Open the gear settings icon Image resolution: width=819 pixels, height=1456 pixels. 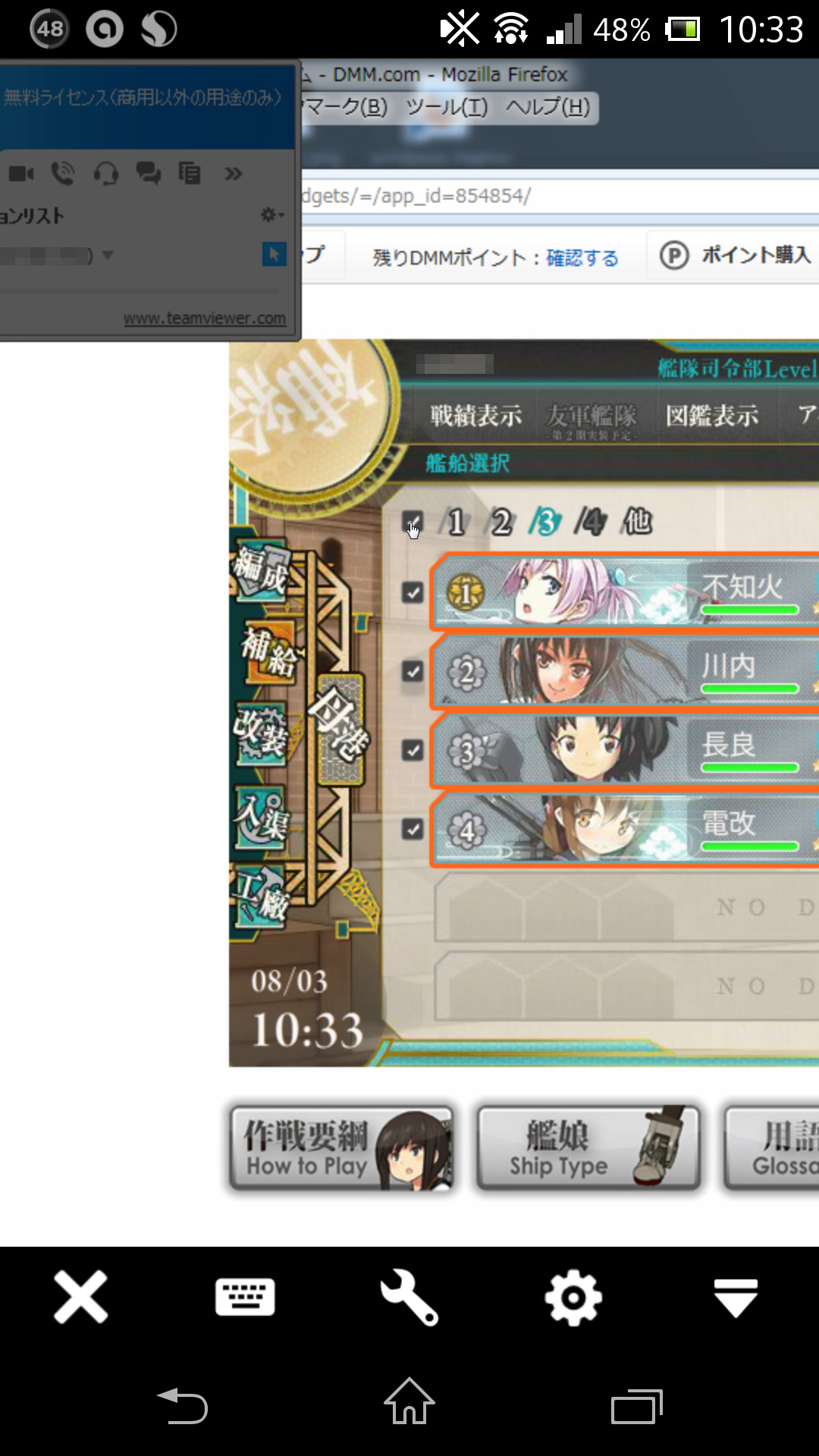(x=573, y=1298)
